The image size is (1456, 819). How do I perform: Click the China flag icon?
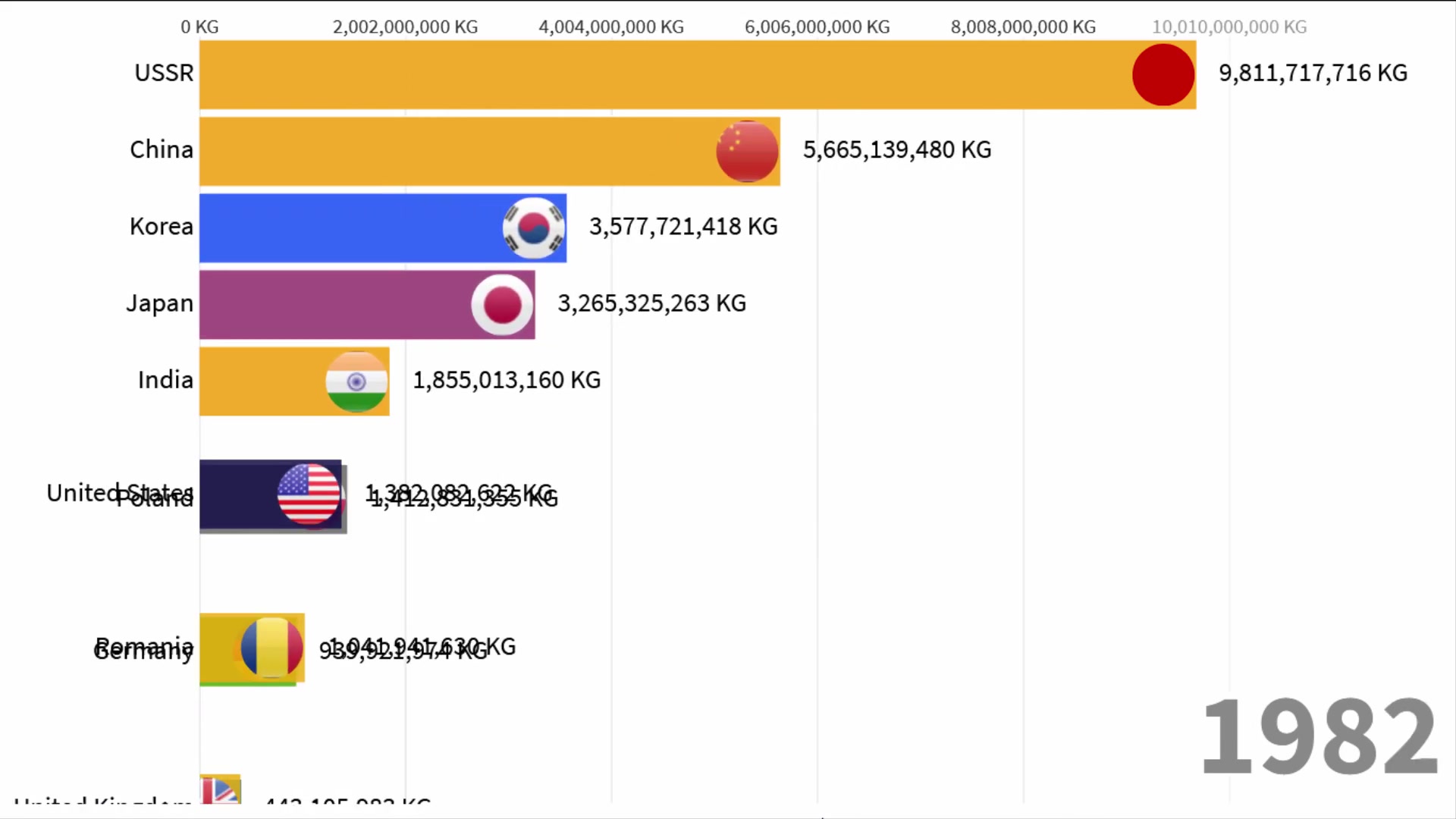point(748,151)
